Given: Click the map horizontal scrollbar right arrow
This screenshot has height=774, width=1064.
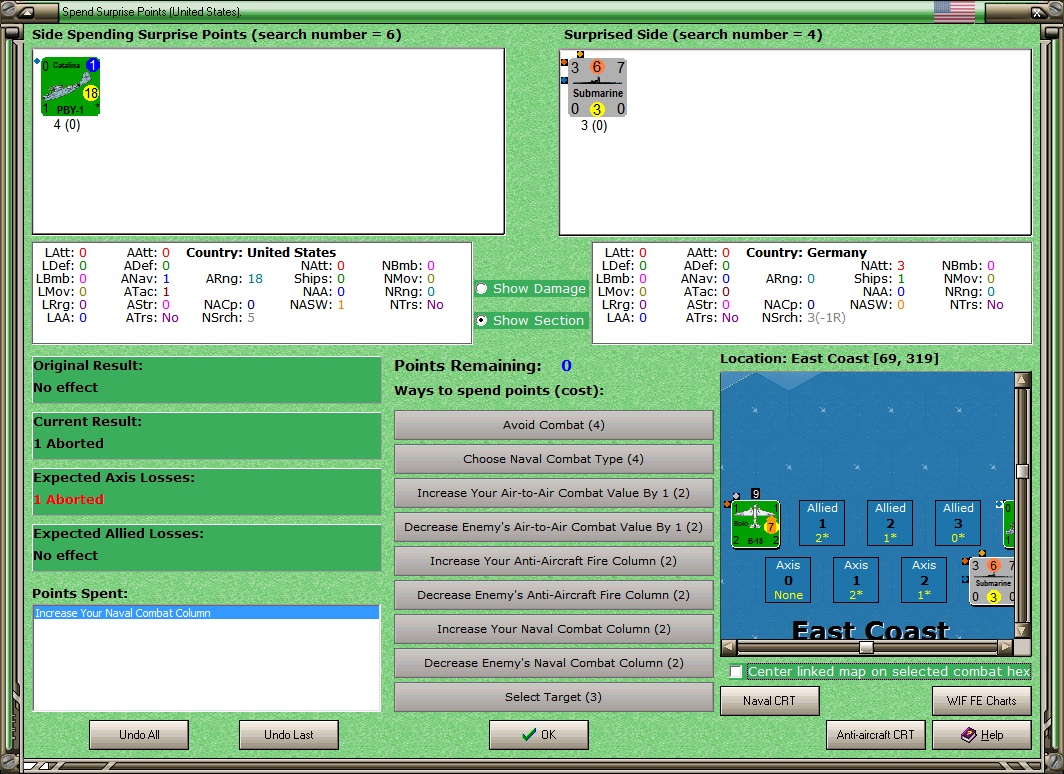Looking at the screenshot, I should 1006,646.
